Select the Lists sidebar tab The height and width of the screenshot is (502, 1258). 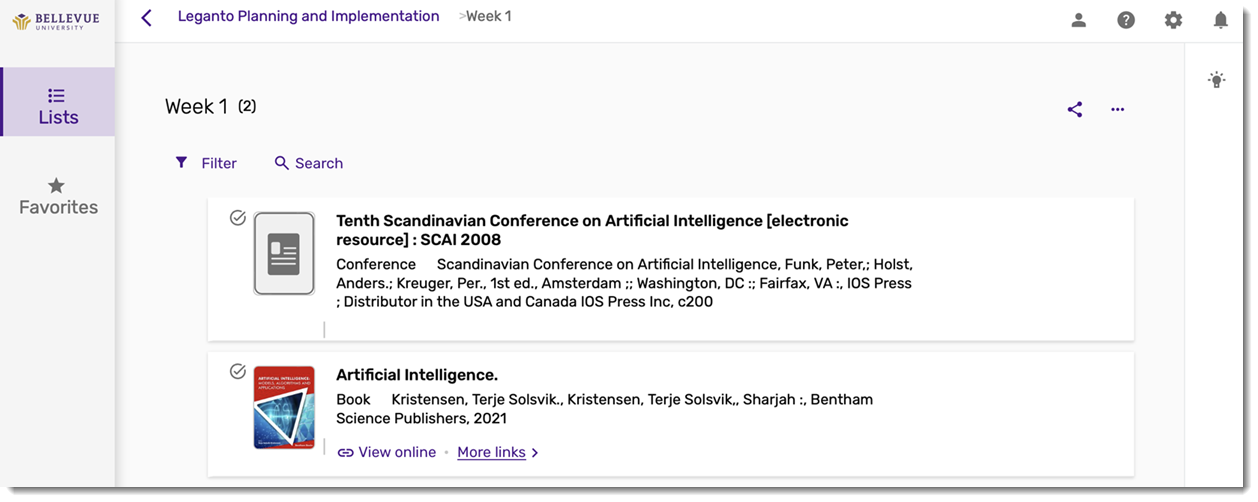coord(58,102)
